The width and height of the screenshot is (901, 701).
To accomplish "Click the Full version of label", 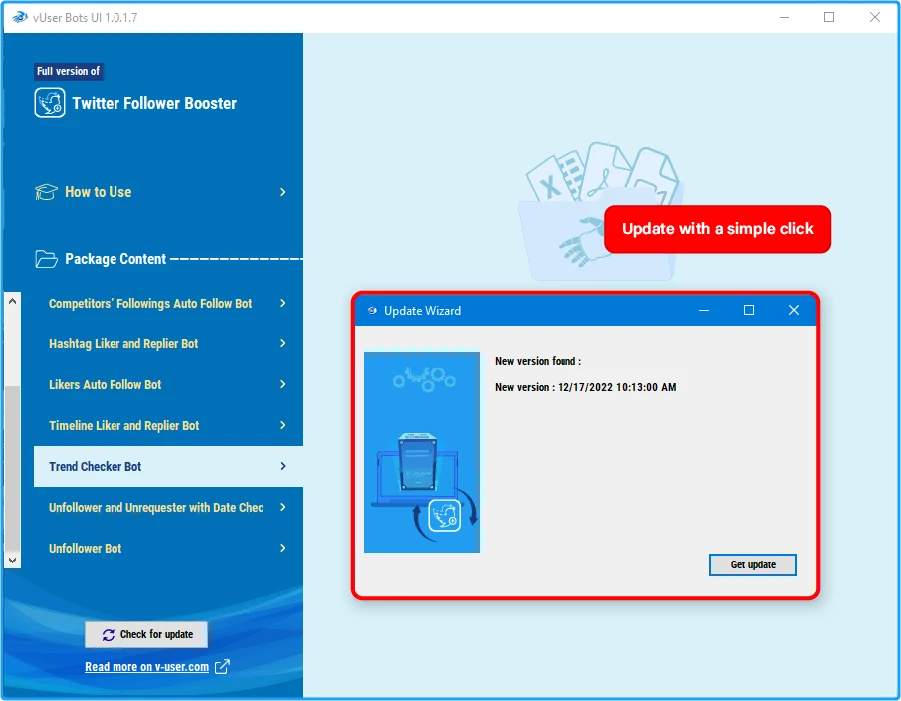I will pos(68,71).
